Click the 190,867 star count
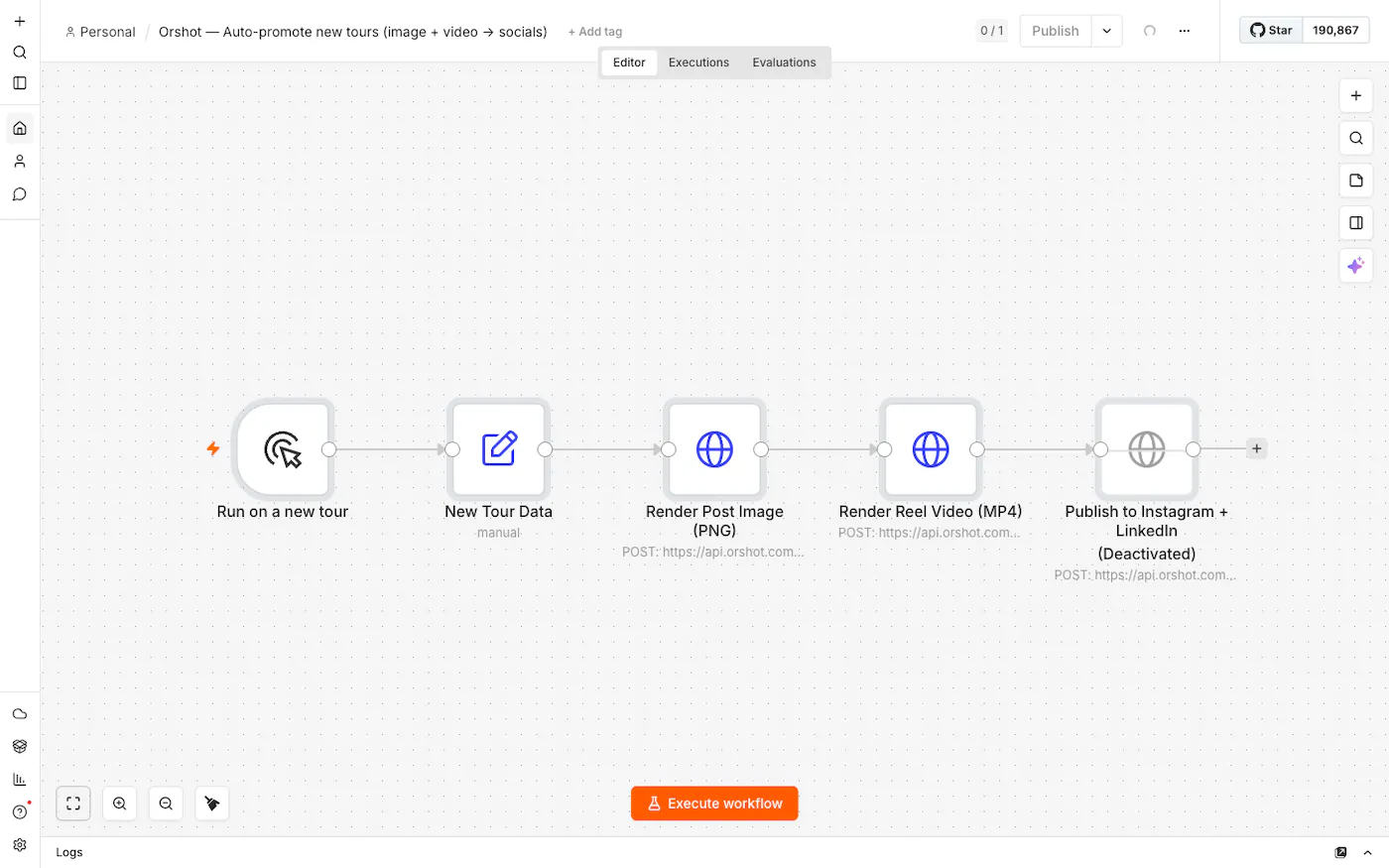The image size is (1389, 868). tap(1335, 31)
